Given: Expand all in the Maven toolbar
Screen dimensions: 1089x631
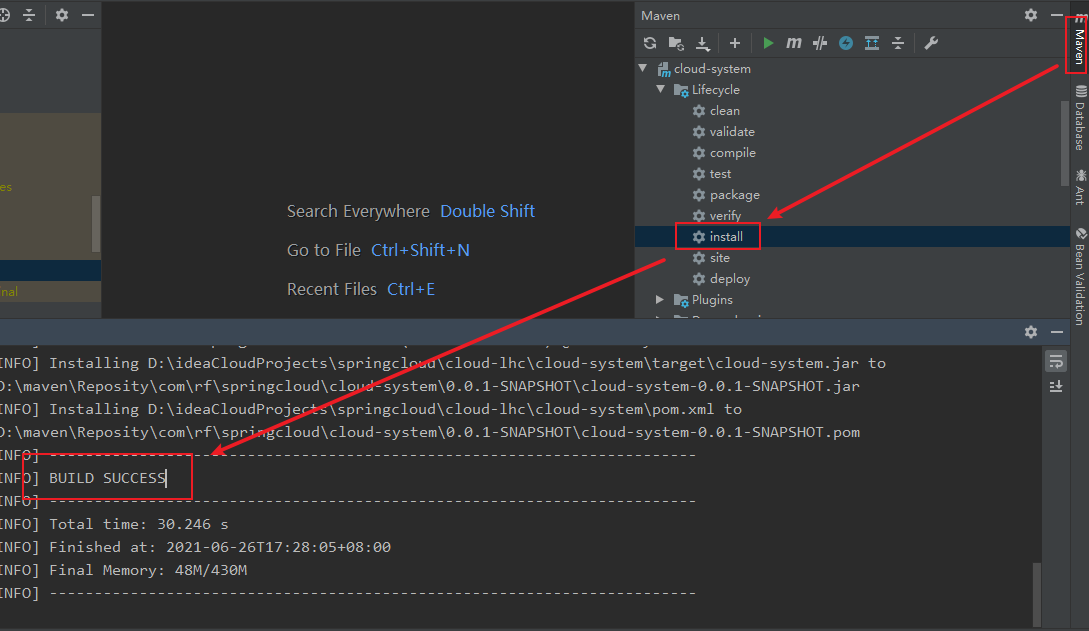Looking at the screenshot, I should (872, 43).
